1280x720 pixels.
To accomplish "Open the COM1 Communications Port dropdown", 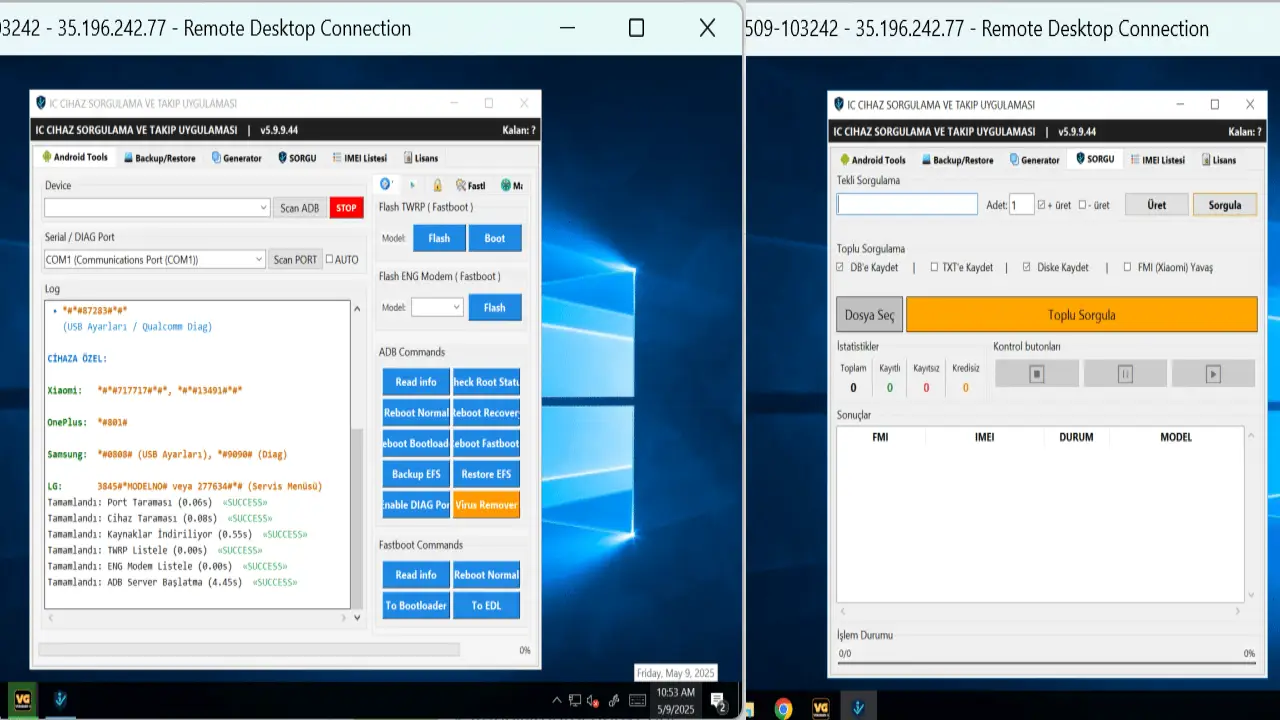I will click(x=155, y=259).
